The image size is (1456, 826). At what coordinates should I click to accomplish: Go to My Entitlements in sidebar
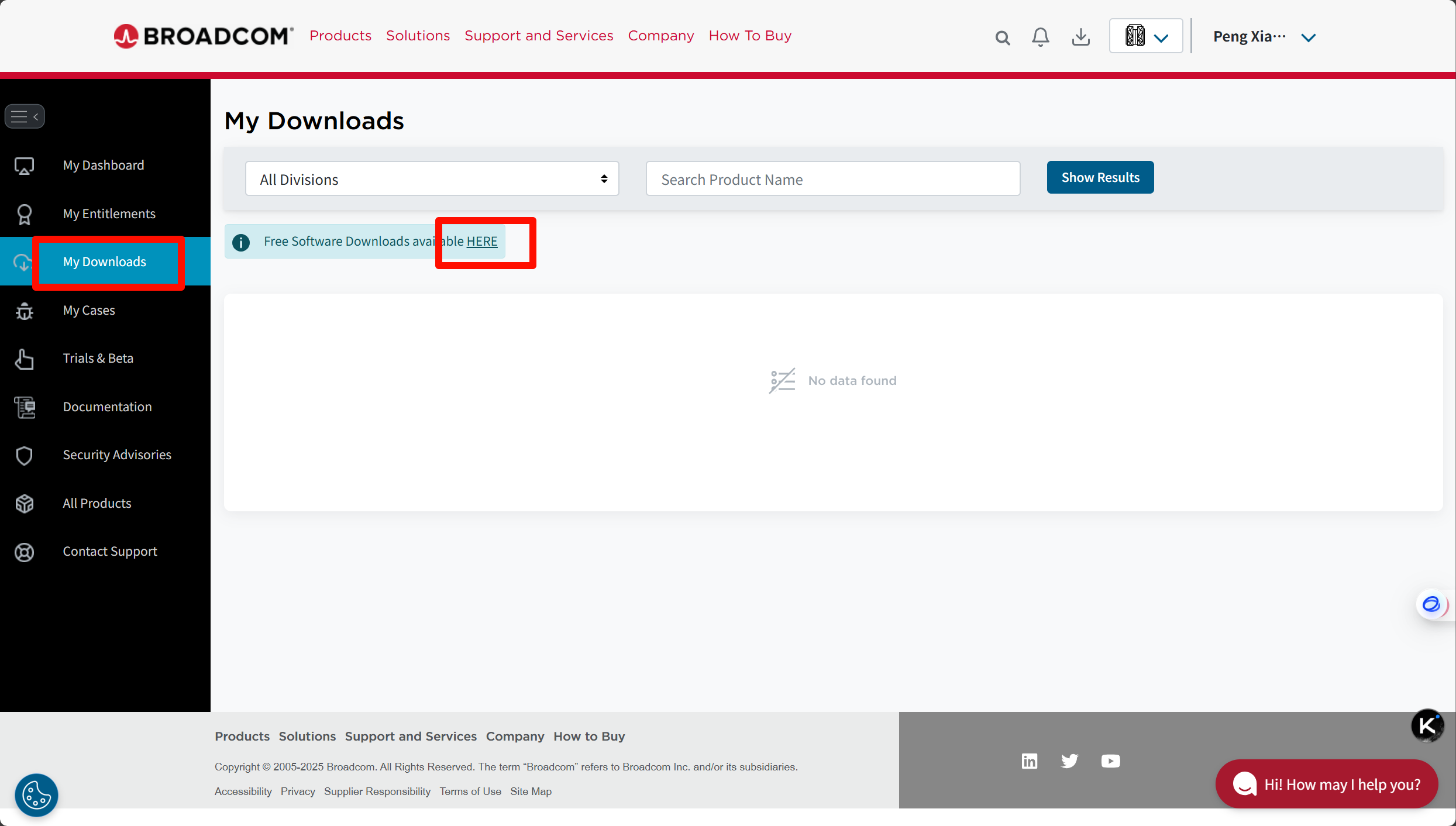109,214
